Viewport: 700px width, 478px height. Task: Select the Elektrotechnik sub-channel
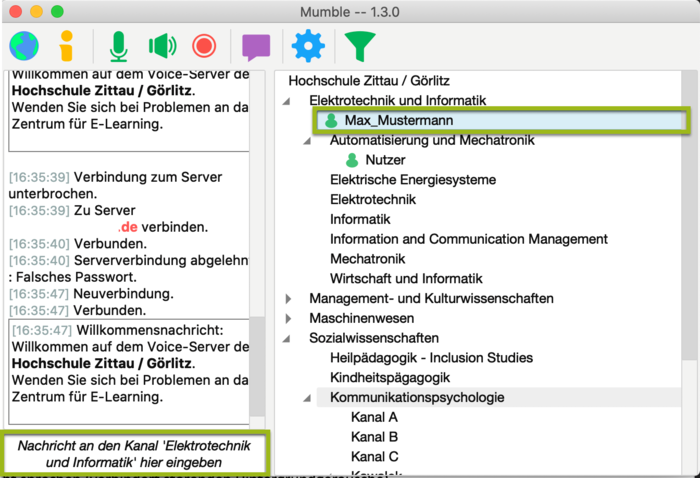[x=373, y=199]
